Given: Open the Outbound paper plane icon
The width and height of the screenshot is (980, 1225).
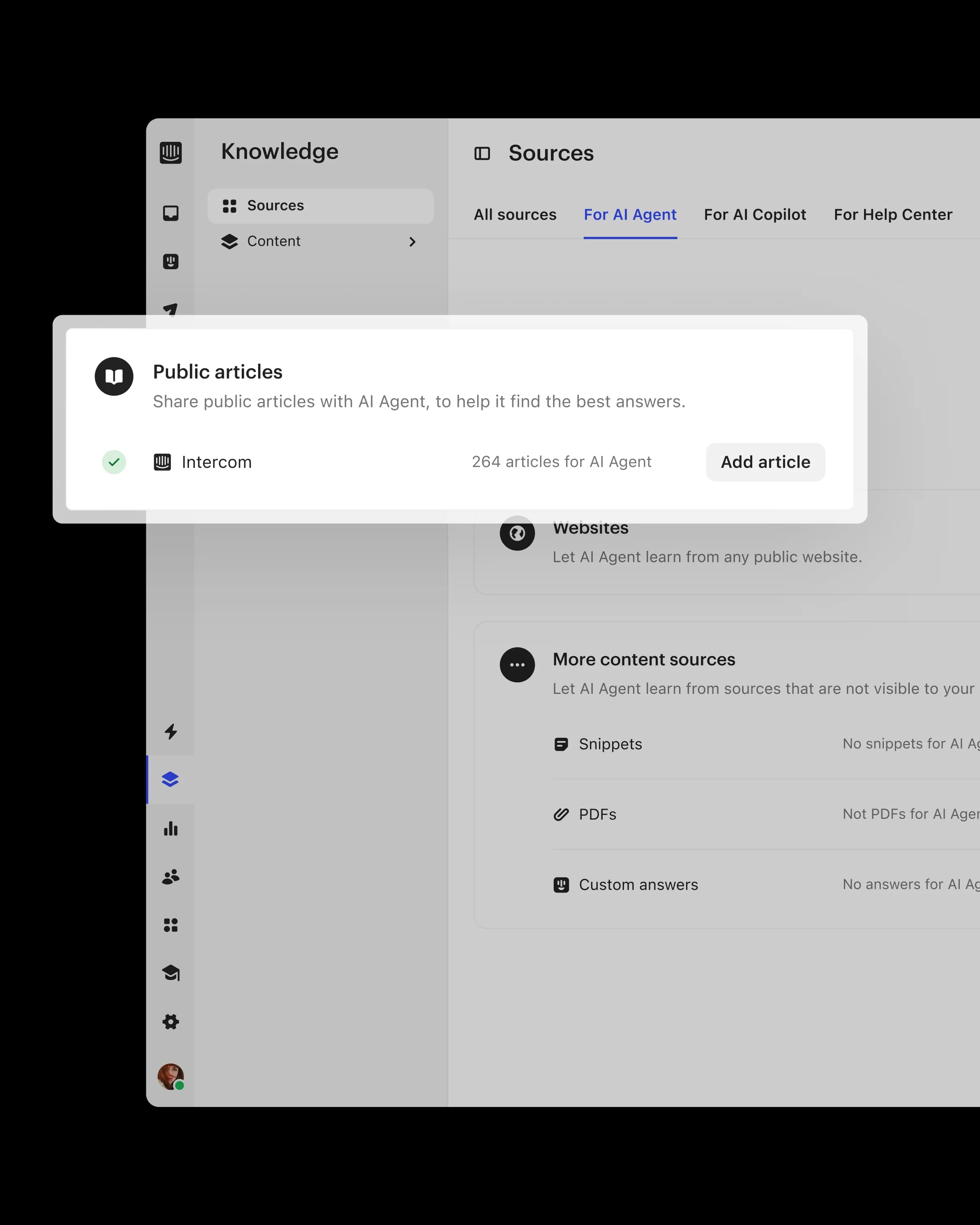Looking at the screenshot, I should pyautogui.click(x=171, y=310).
